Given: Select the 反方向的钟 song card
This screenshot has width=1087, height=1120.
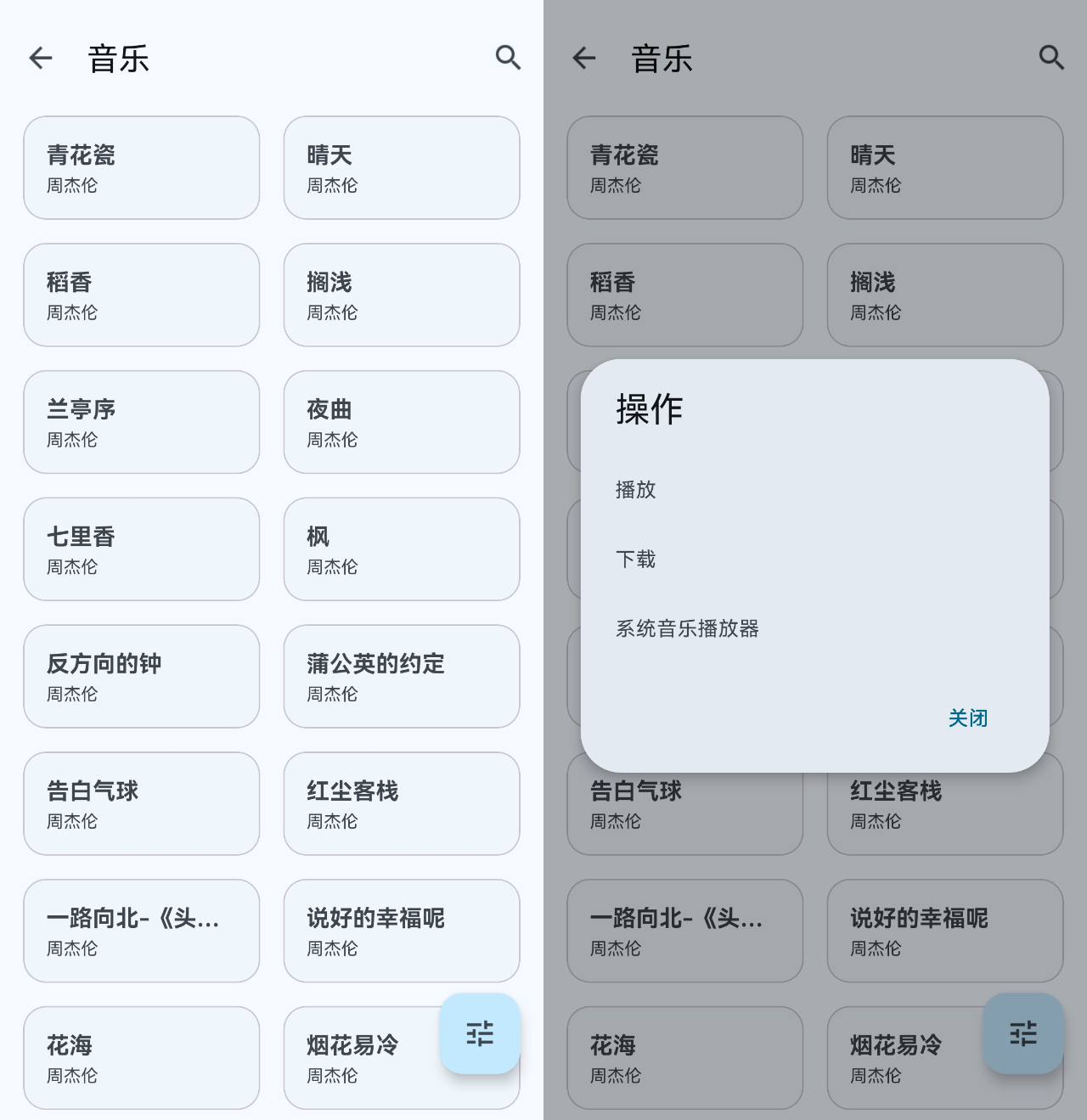Looking at the screenshot, I should pyautogui.click(x=142, y=677).
